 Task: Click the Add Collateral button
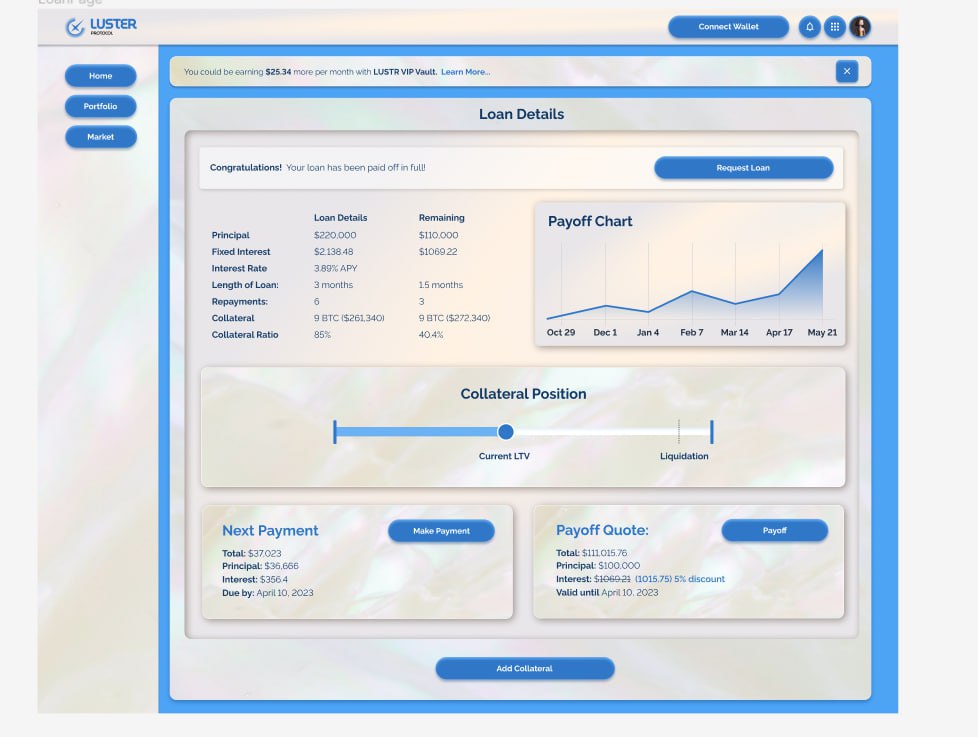click(x=525, y=668)
